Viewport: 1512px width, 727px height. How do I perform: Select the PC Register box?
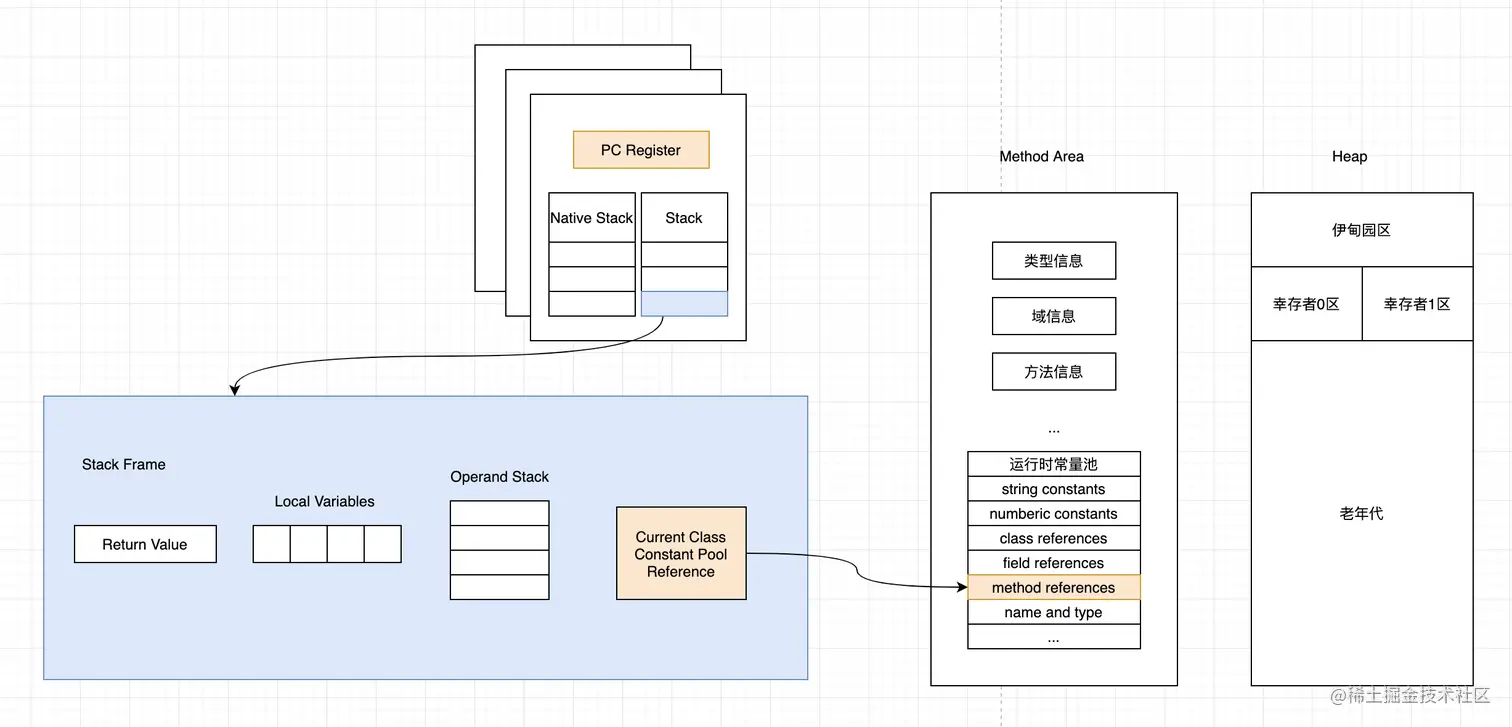pos(641,150)
